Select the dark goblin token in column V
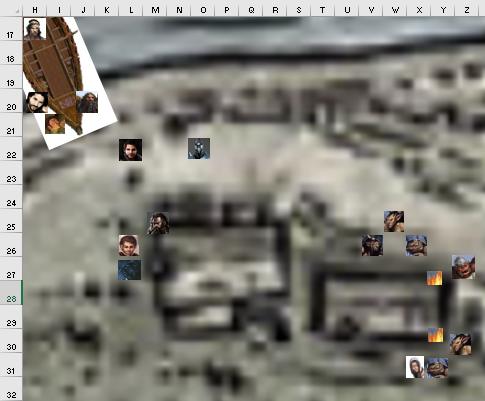485x401 pixels. click(372, 246)
